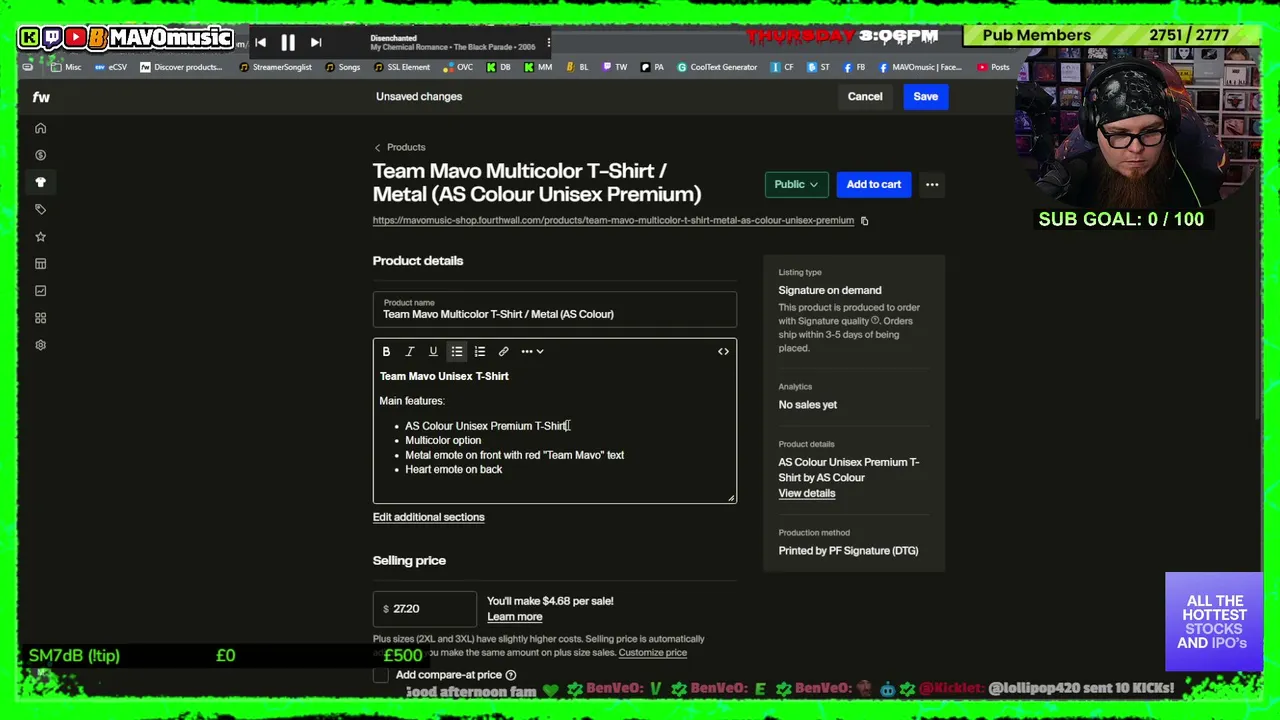Open the dollar sign sidebar section
This screenshot has height=720, width=1280.
[41, 155]
